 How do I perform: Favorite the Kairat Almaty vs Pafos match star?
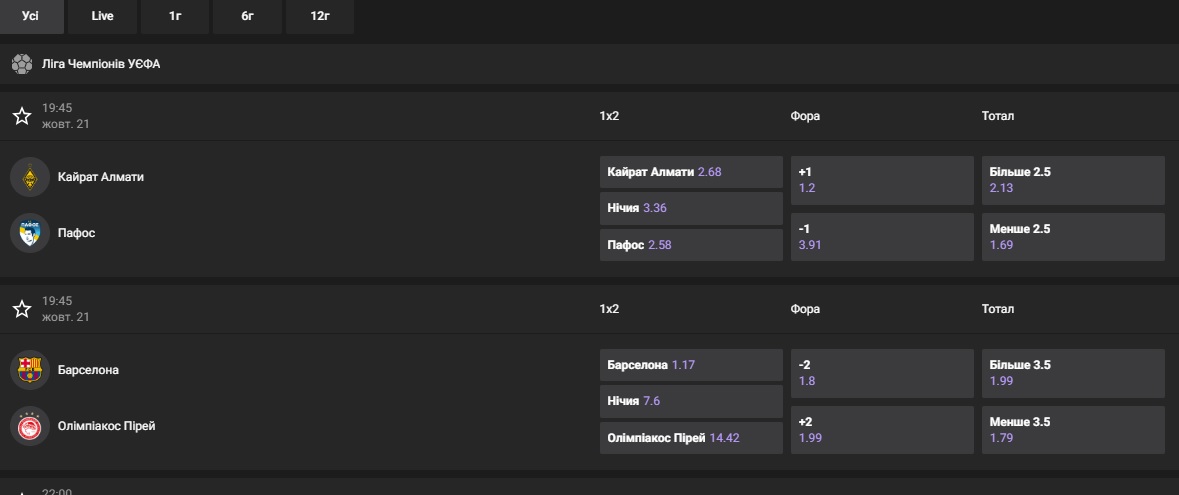(22, 116)
